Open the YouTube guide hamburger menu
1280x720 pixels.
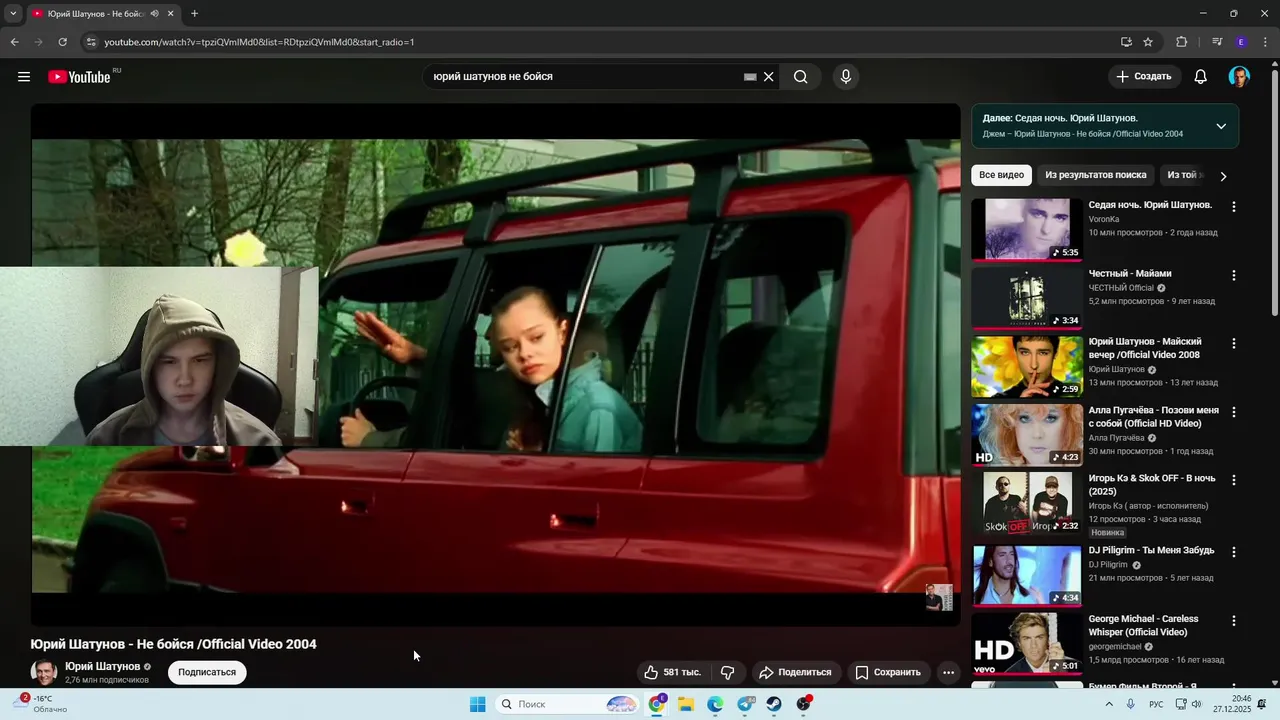24,77
